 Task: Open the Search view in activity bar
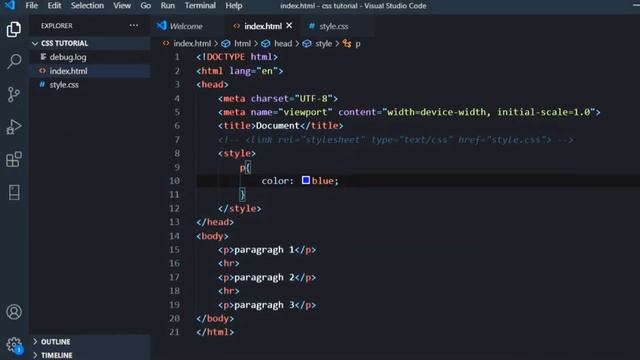pos(14,61)
